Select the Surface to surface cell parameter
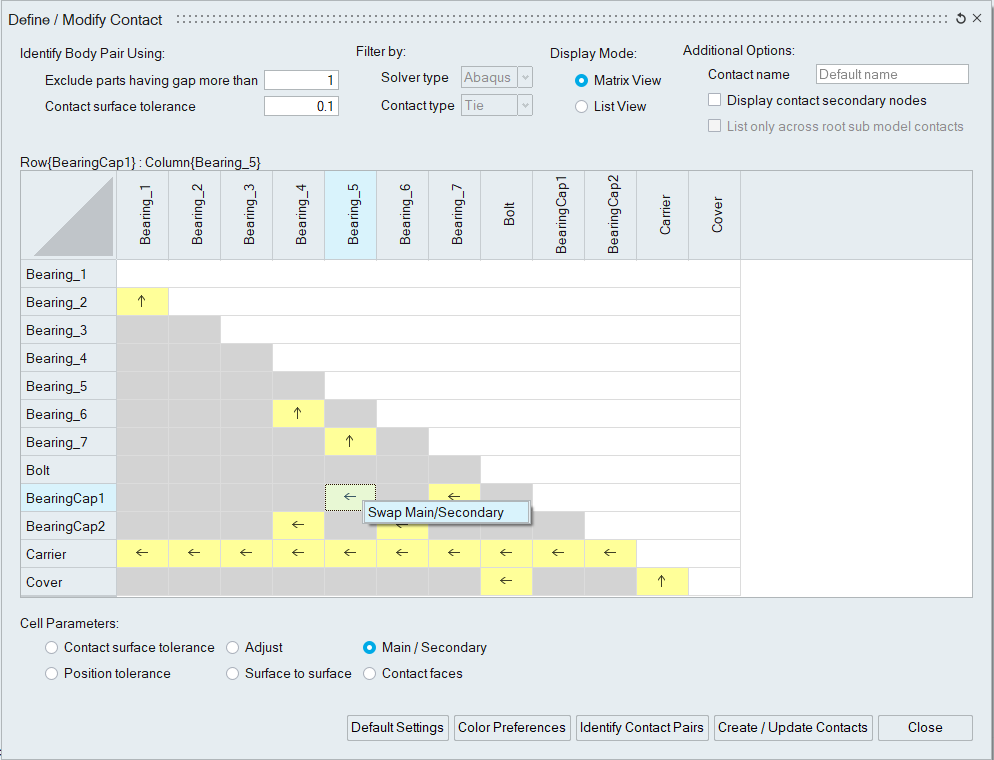This screenshot has height=760, width=994. coord(233,674)
